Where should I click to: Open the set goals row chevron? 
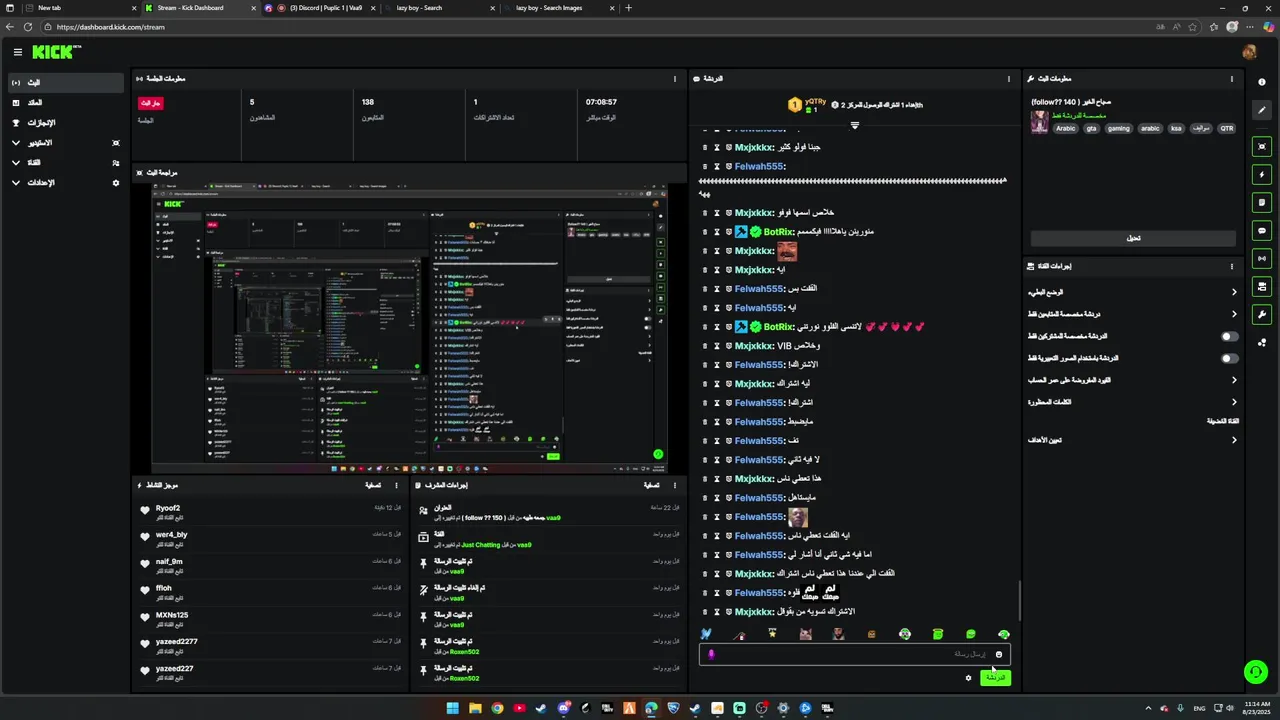1234,440
